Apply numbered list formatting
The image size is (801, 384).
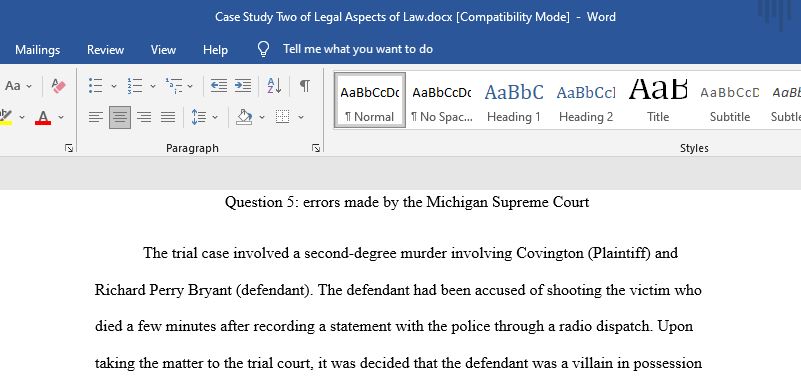(135, 86)
